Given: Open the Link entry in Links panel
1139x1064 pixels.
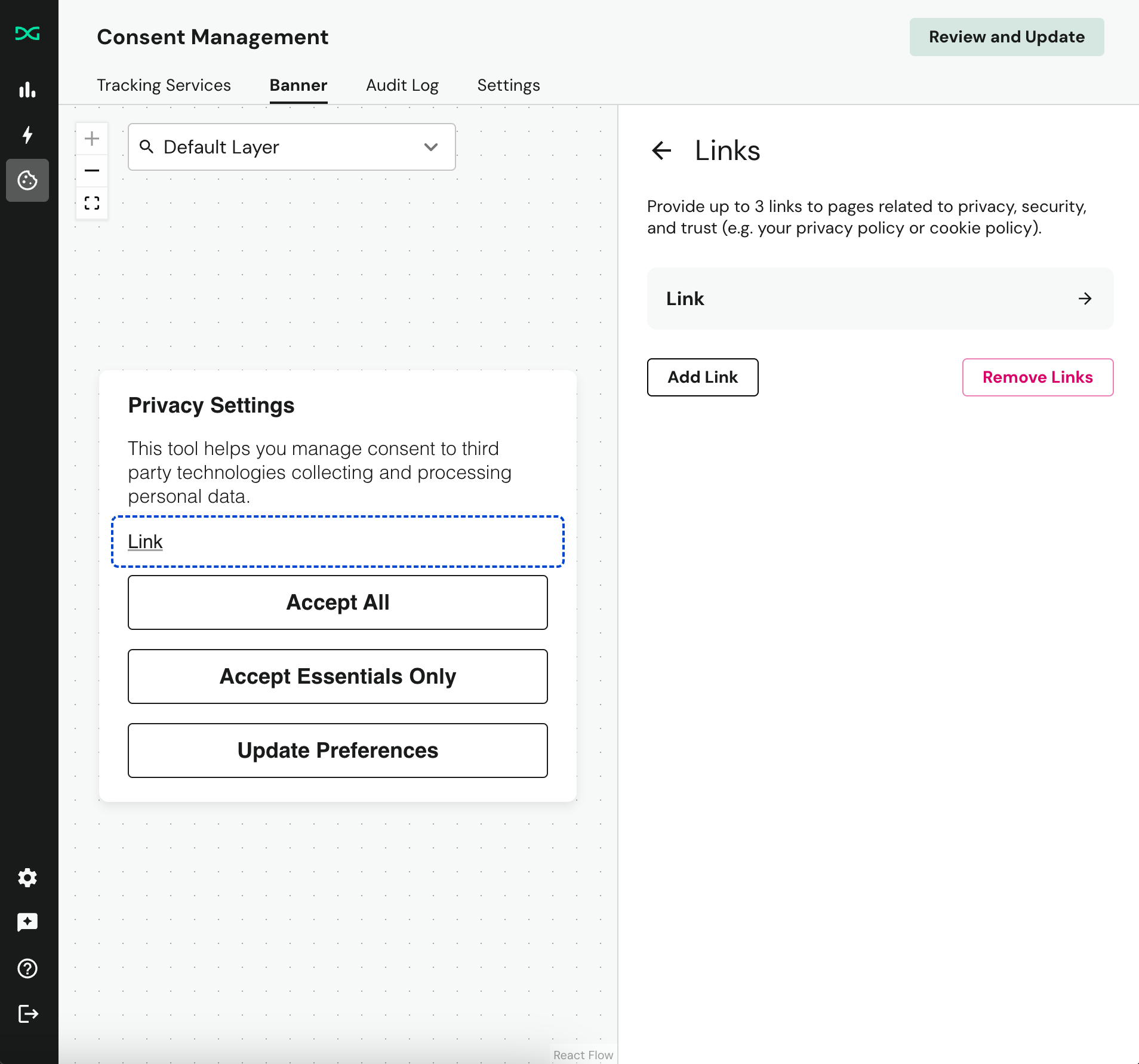Looking at the screenshot, I should tap(881, 299).
